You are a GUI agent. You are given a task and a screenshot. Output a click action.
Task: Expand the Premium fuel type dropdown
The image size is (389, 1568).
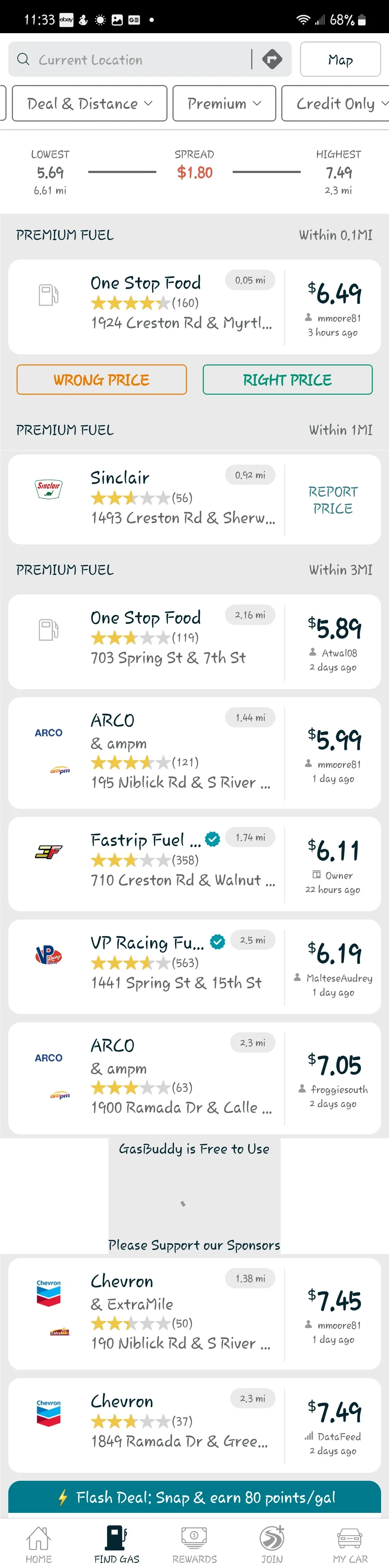224,103
